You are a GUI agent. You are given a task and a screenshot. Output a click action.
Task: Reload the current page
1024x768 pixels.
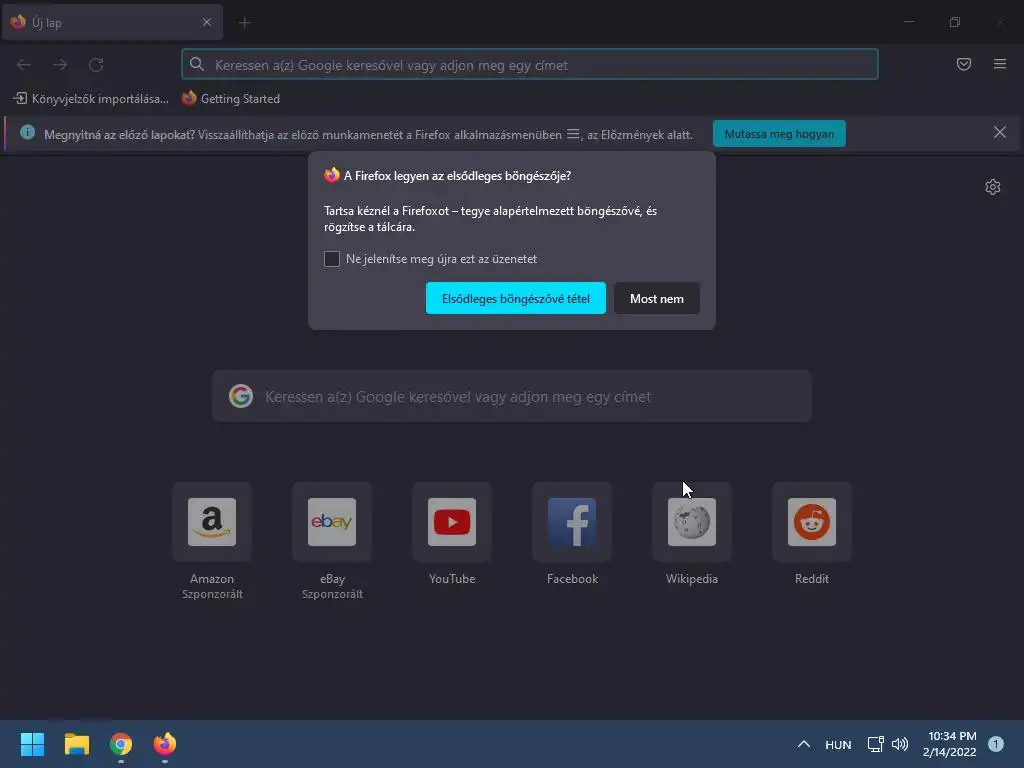pos(96,65)
